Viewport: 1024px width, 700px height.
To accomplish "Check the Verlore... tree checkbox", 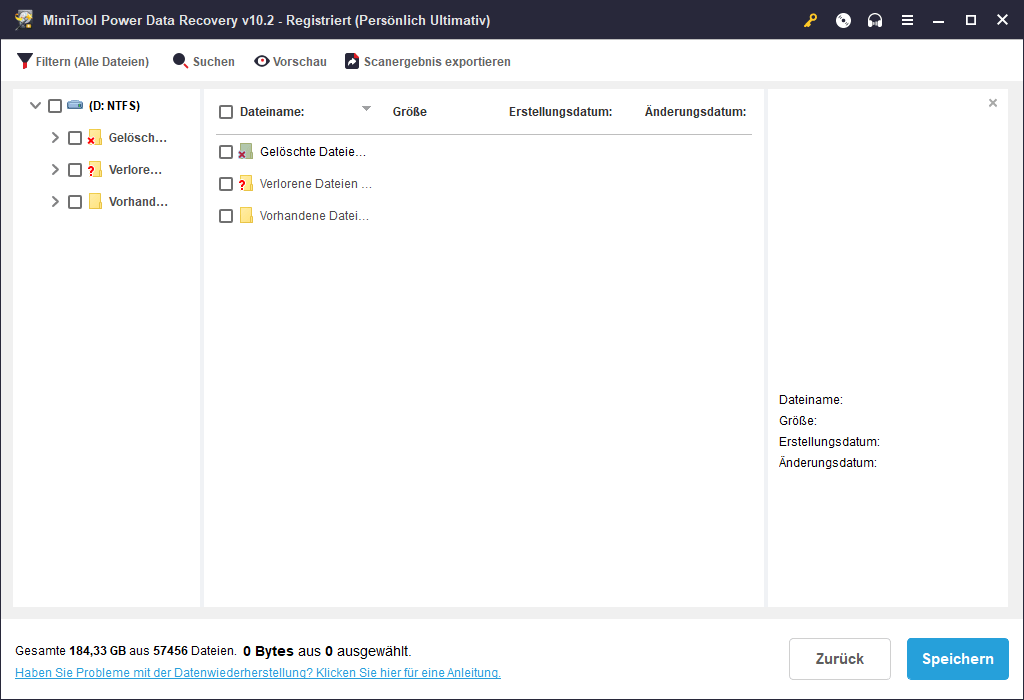I will [75, 170].
